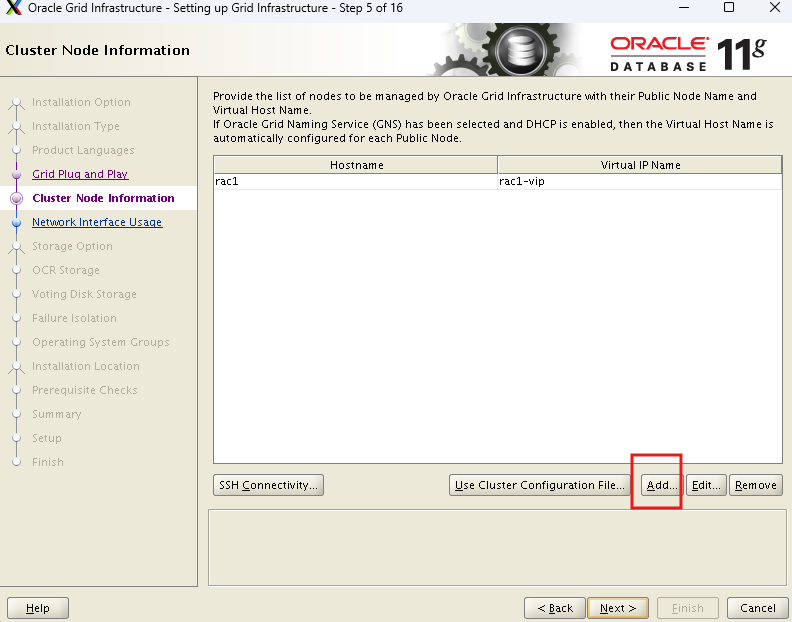Click the Add... button

coord(662,485)
